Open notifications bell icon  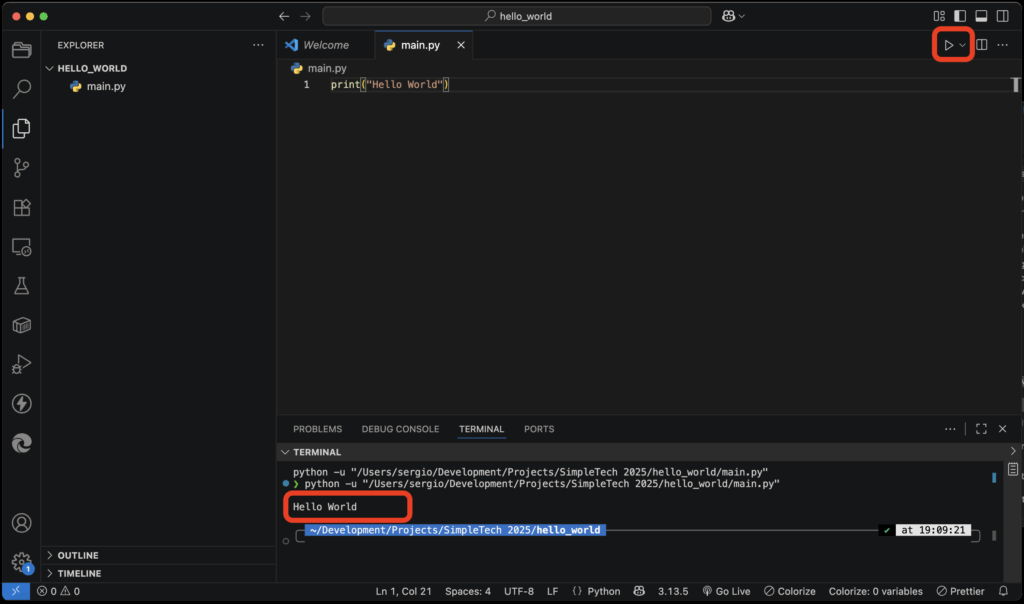tap(1003, 591)
